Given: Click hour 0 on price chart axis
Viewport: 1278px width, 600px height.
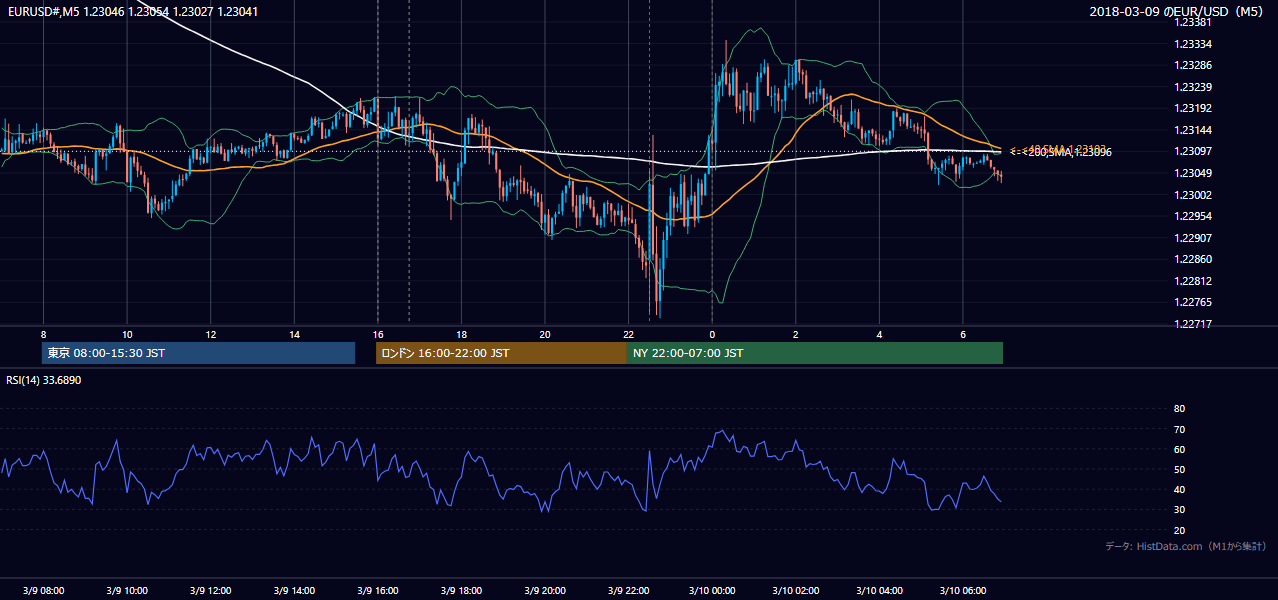Looking at the screenshot, I should [x=712, y=334].
